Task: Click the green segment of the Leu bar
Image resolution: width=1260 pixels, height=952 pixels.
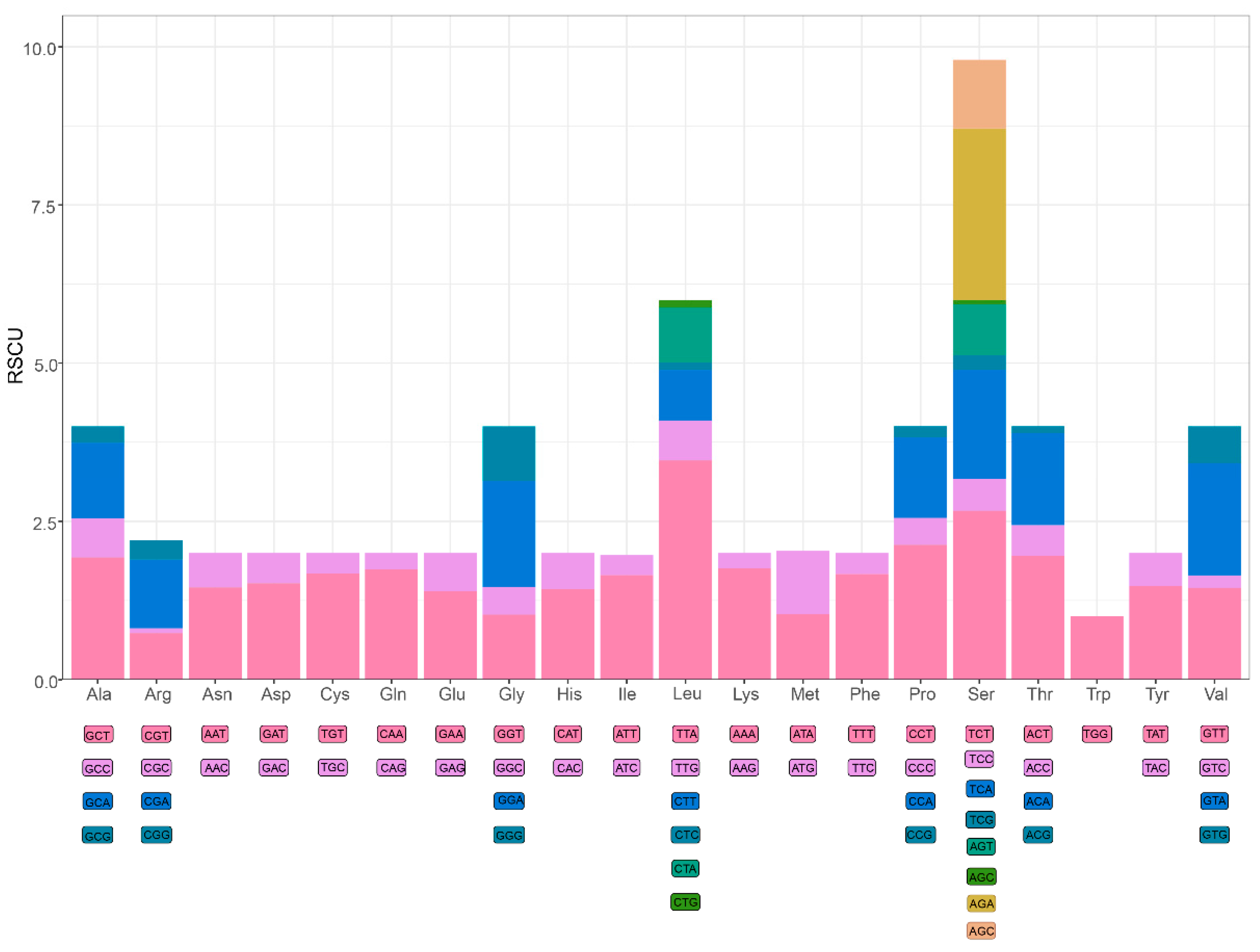Action: click(x=685, y=304)
